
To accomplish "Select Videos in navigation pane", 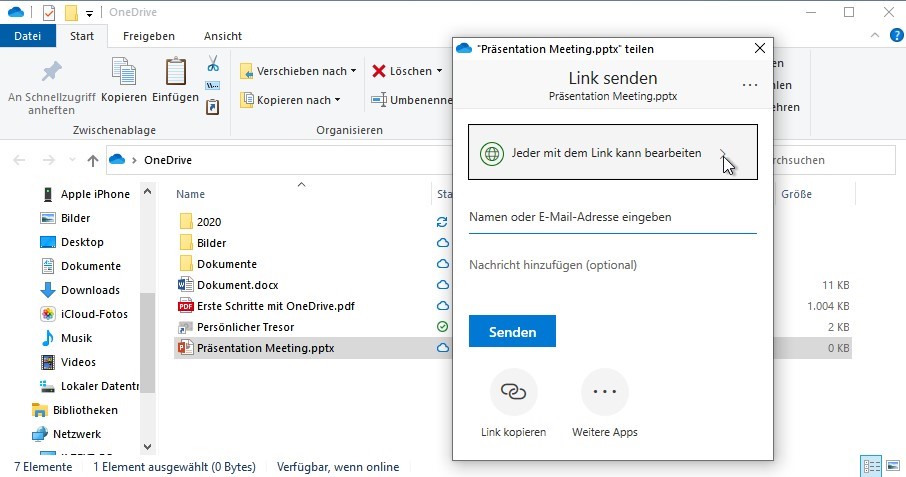I will pyautogui.click(x=68, y=362).
